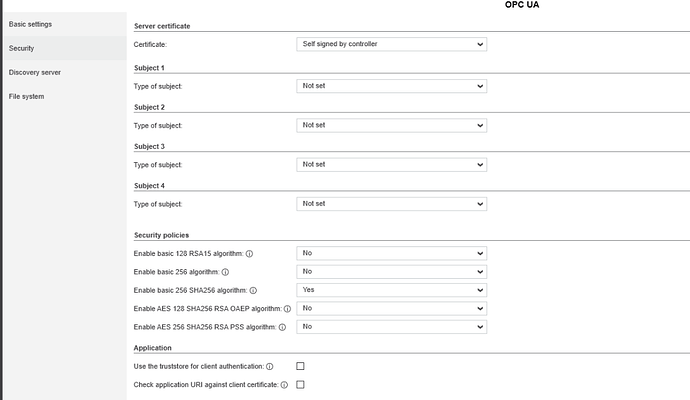This screenshot has width=690, height=400.
Task: Click info icon for AES 128 SHA256 RSA OAEP
Action: point(287,309)
